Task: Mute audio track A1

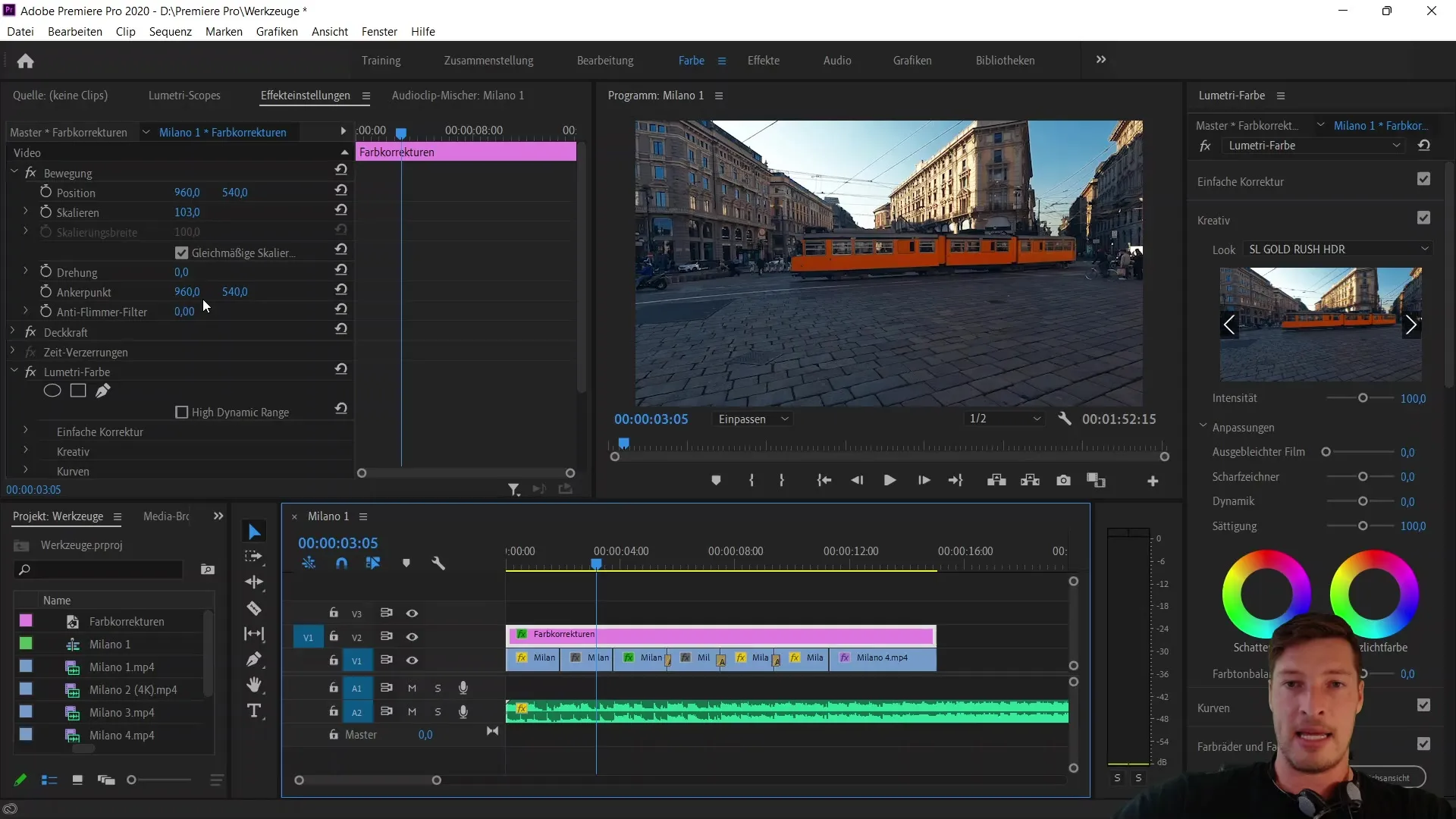Action: [412, 688]
